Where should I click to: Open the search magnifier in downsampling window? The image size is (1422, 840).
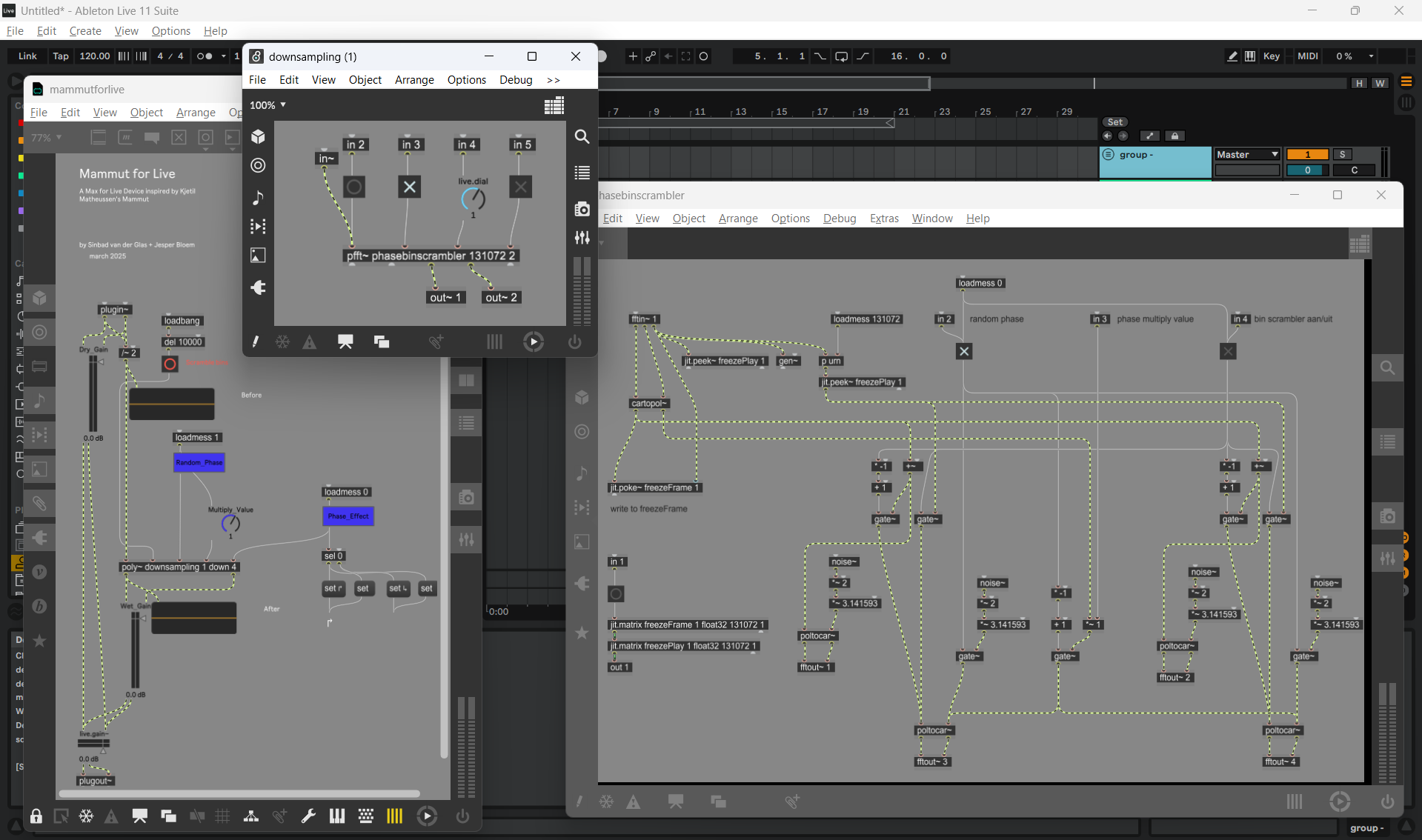click(582, 137)
